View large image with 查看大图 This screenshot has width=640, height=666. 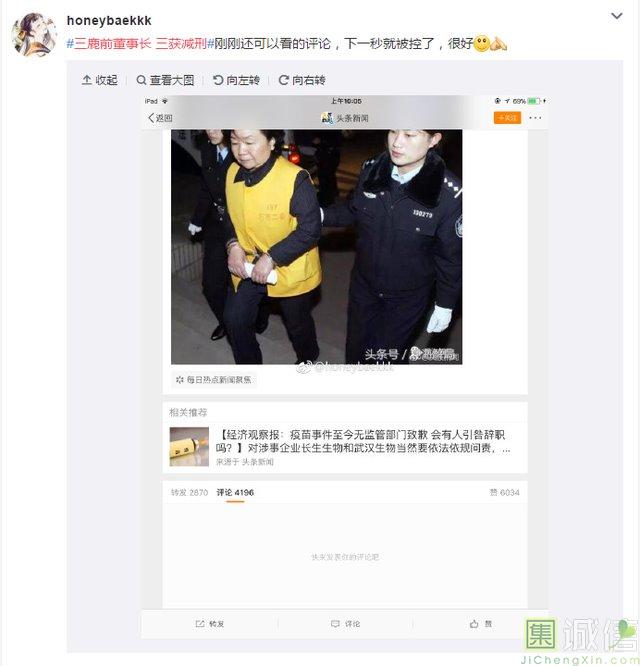click(165, 80)
